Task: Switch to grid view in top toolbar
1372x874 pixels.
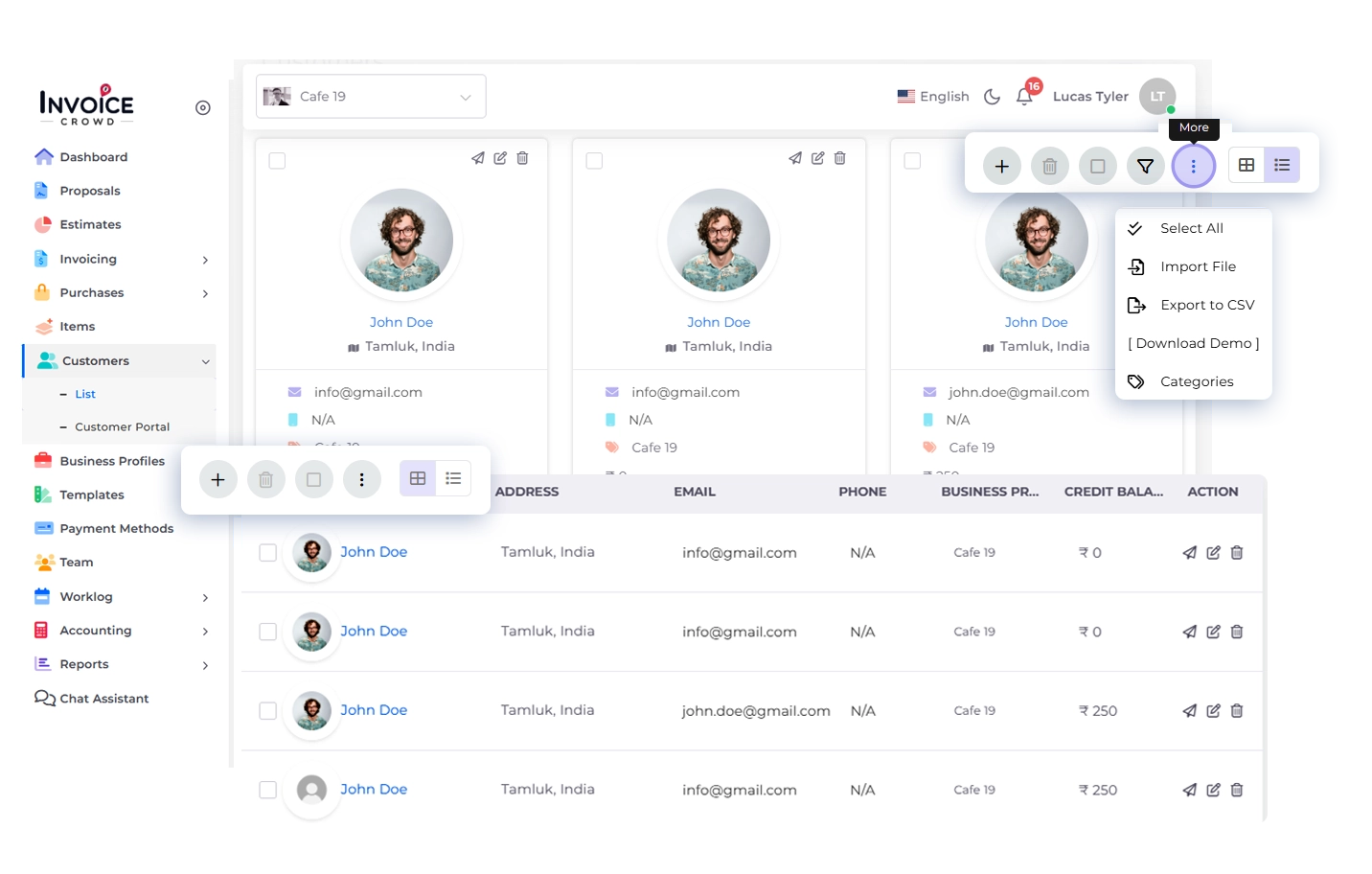Action: [1246, 165]
